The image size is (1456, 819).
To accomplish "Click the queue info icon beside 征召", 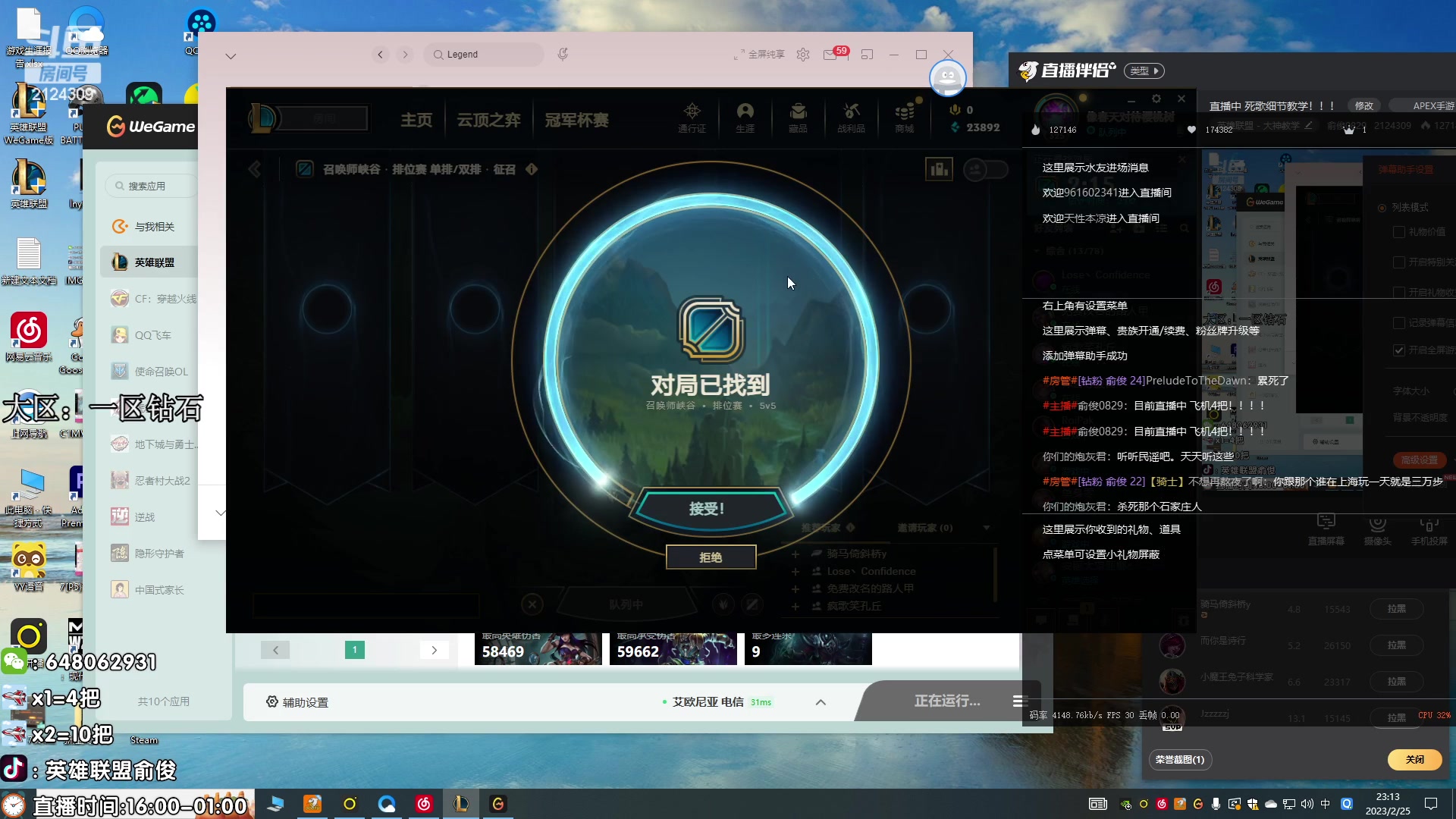I will point(532,169).
